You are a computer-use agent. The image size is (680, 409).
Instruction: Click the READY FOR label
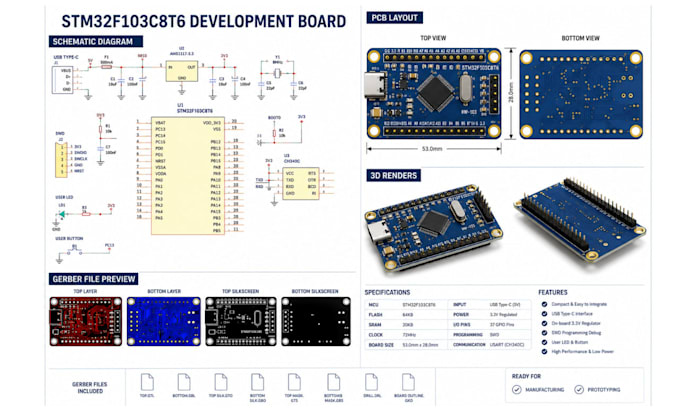point(526,376)
